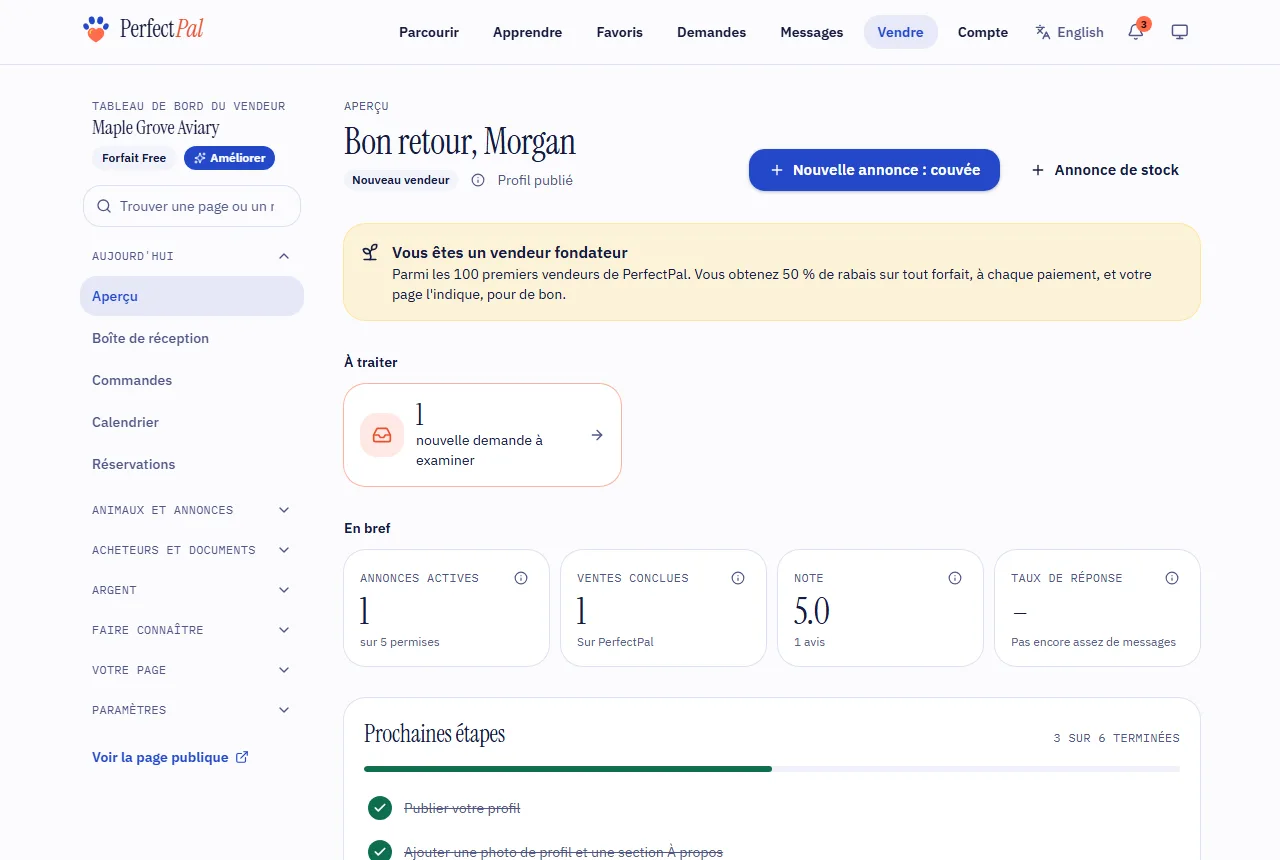
Task: Click the info icon beside Profil publié
Action: coord(478,180)
